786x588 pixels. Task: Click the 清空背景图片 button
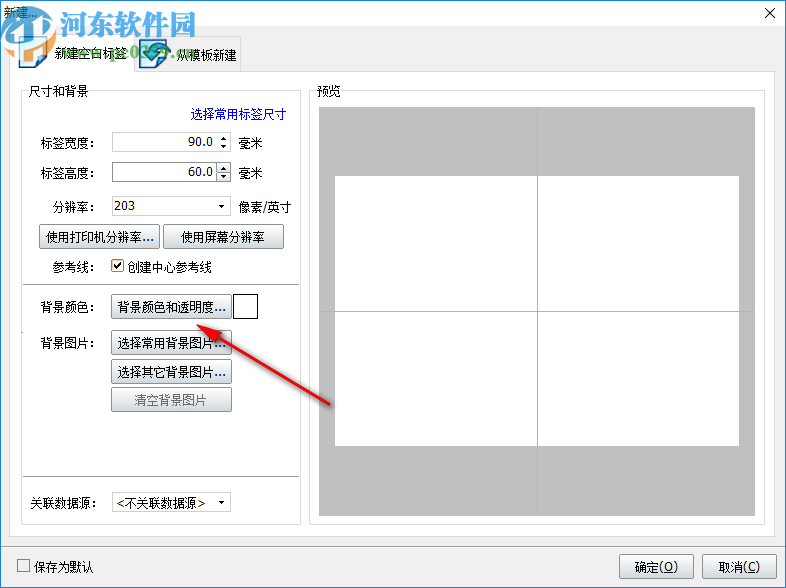click(171, 400)
